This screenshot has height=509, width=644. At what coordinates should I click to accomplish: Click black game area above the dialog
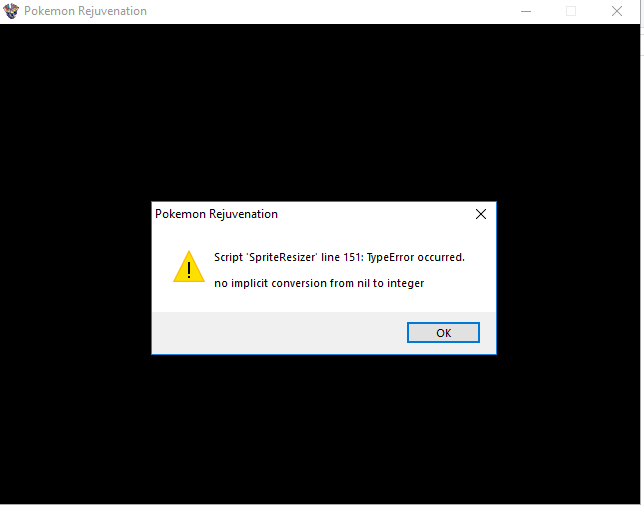320,111
